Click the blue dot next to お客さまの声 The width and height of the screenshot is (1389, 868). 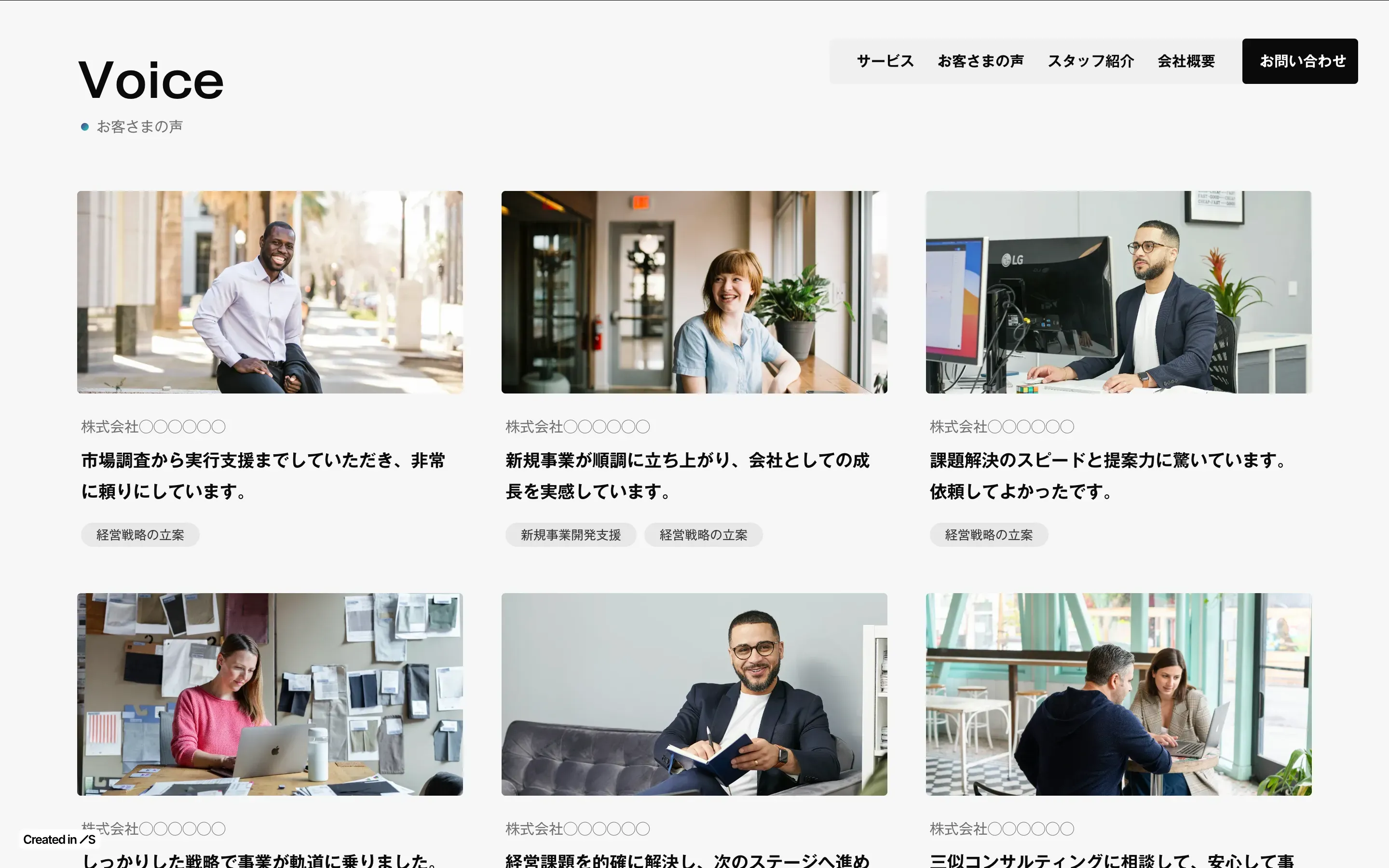(x=85, y=126)
